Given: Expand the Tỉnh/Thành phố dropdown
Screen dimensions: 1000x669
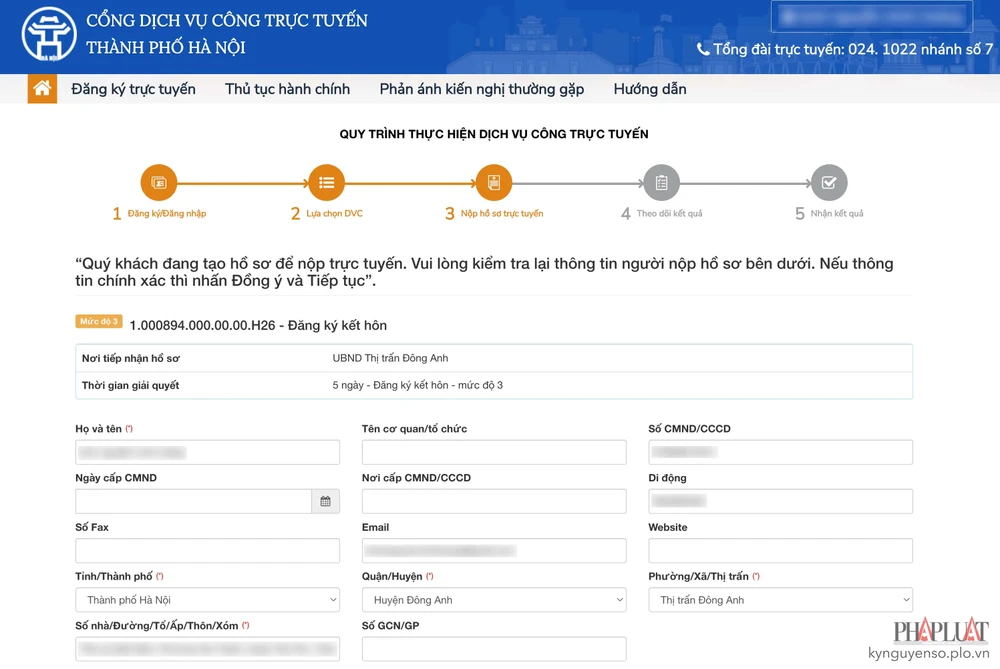Looking at the screenshot, I should (x=207, y=600).
